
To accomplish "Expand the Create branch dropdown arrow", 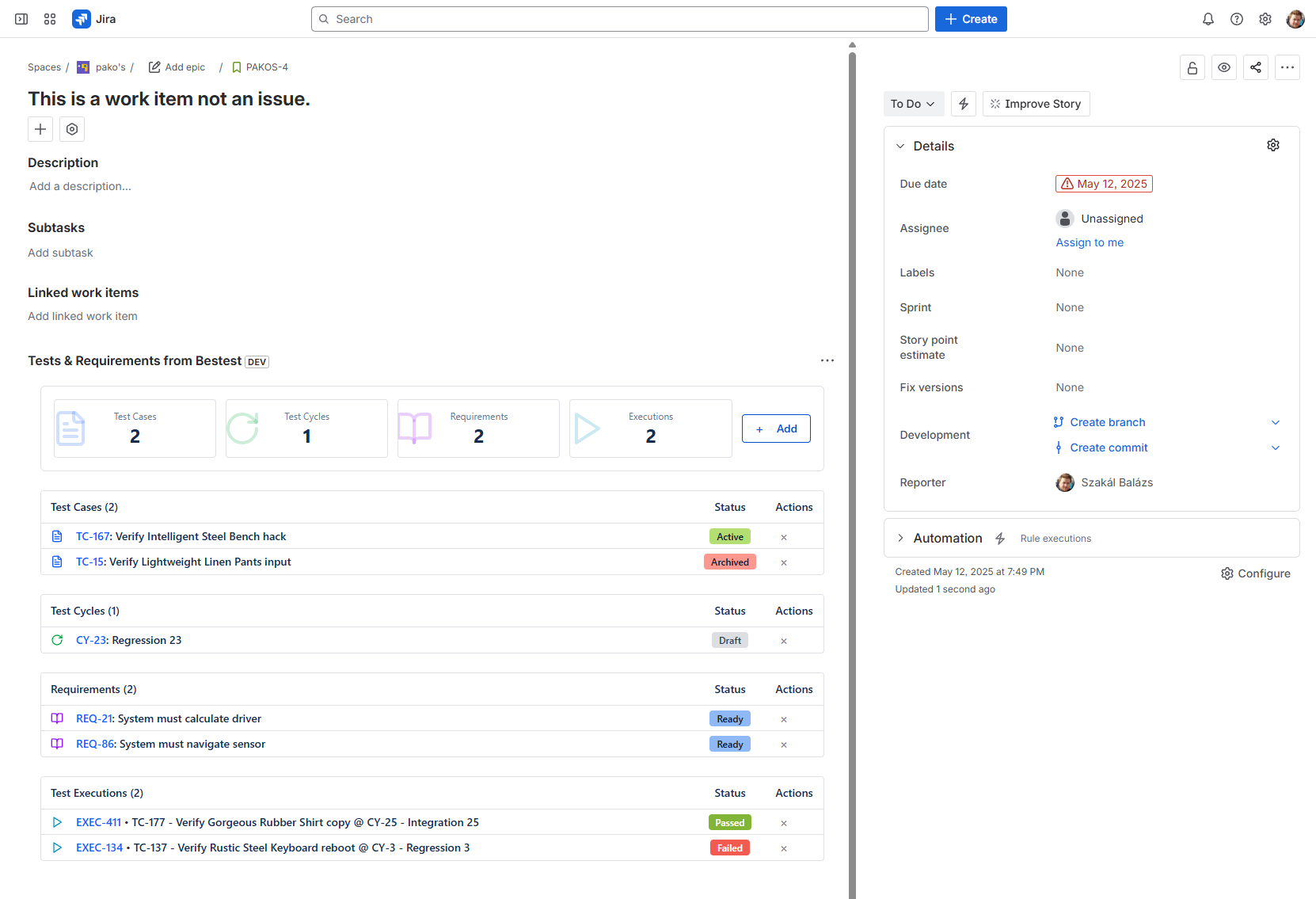I will click(1275, 422).
